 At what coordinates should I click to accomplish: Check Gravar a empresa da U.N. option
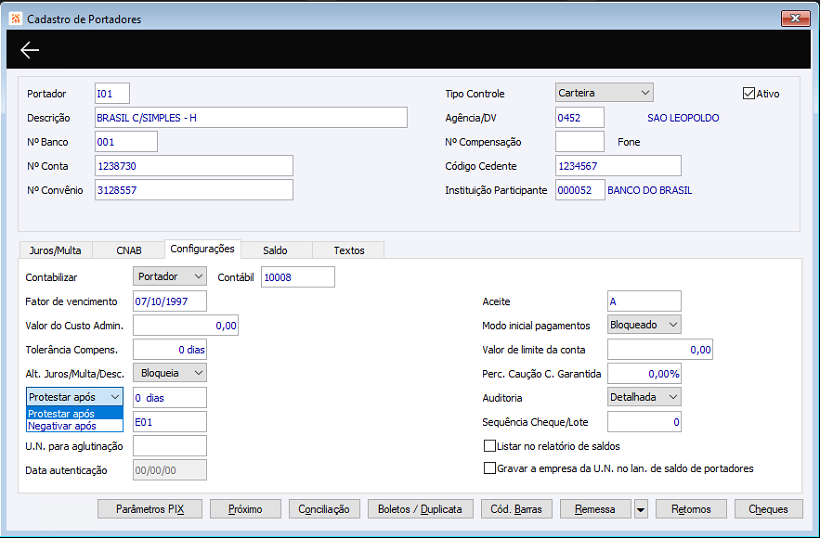coord(490,468)
